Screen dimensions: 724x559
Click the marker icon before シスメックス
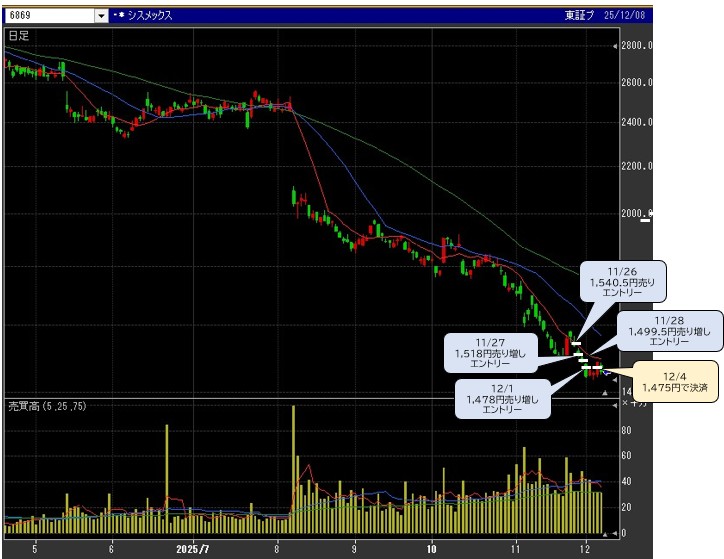tap(121, 17)
